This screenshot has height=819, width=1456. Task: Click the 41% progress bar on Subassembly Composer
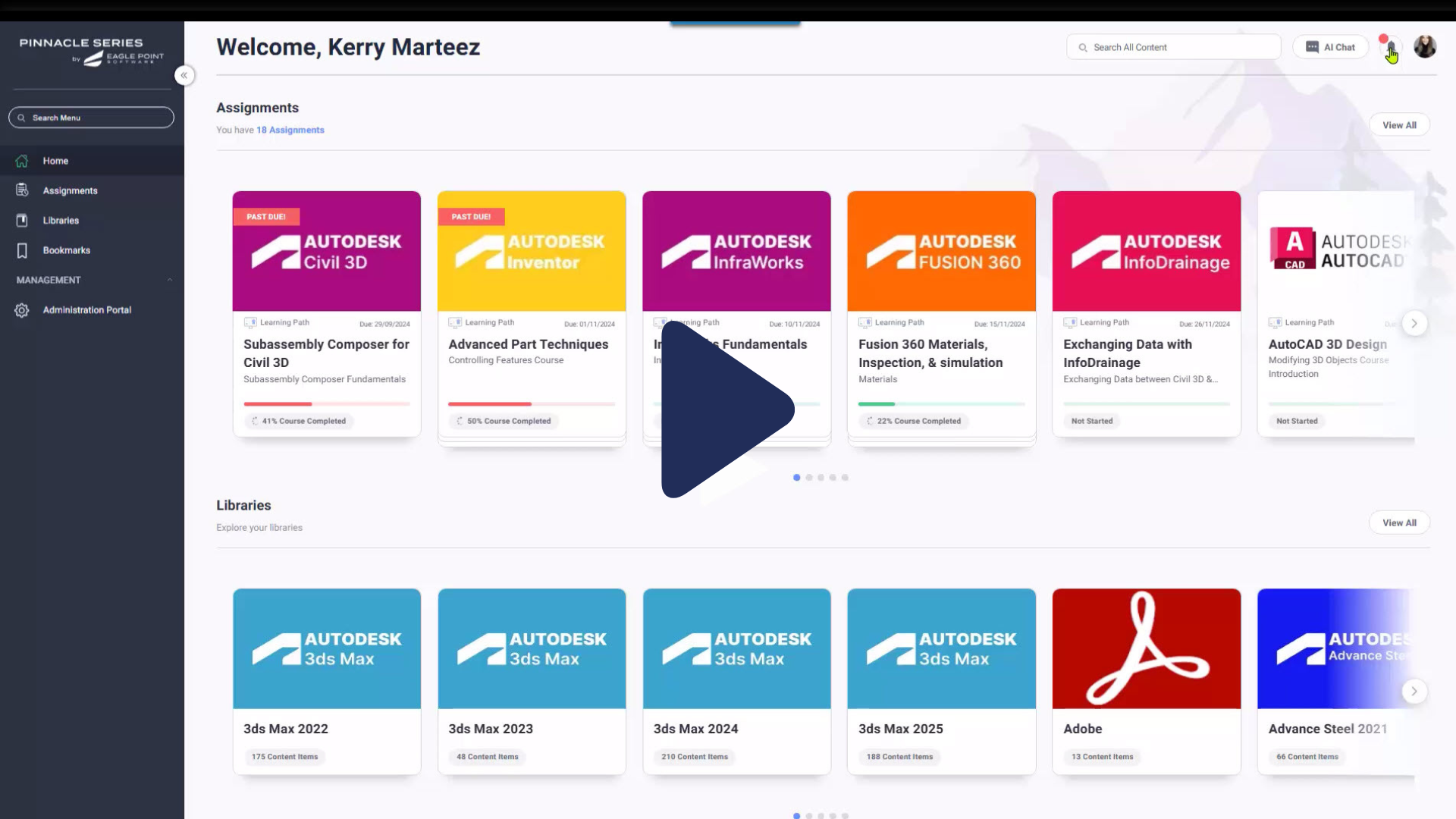pos(327,404)
